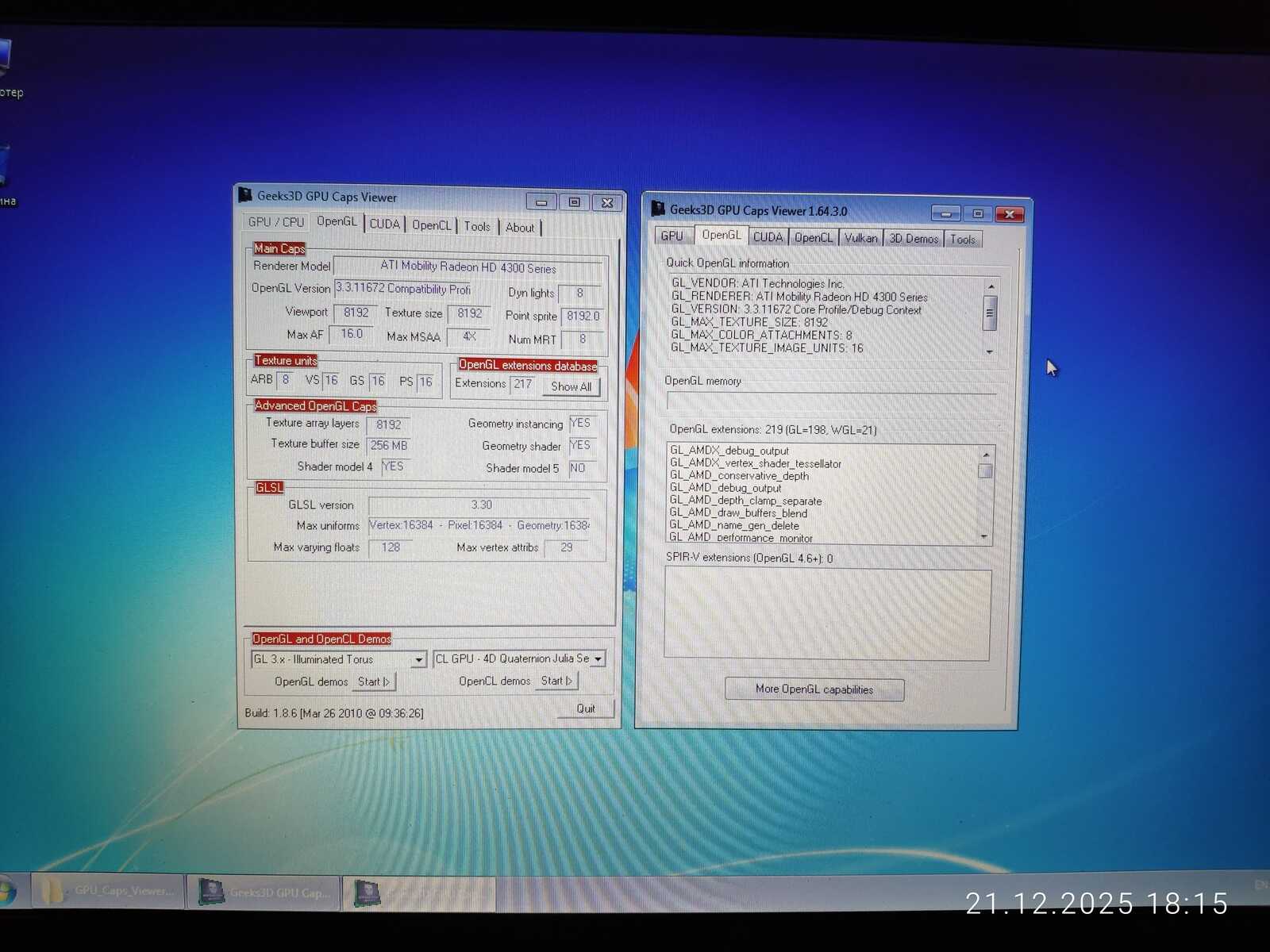Select GL_AMD_depth_clamp_separate extension
The width and height of the screenshot is (1270, 952).
point(745,501)
